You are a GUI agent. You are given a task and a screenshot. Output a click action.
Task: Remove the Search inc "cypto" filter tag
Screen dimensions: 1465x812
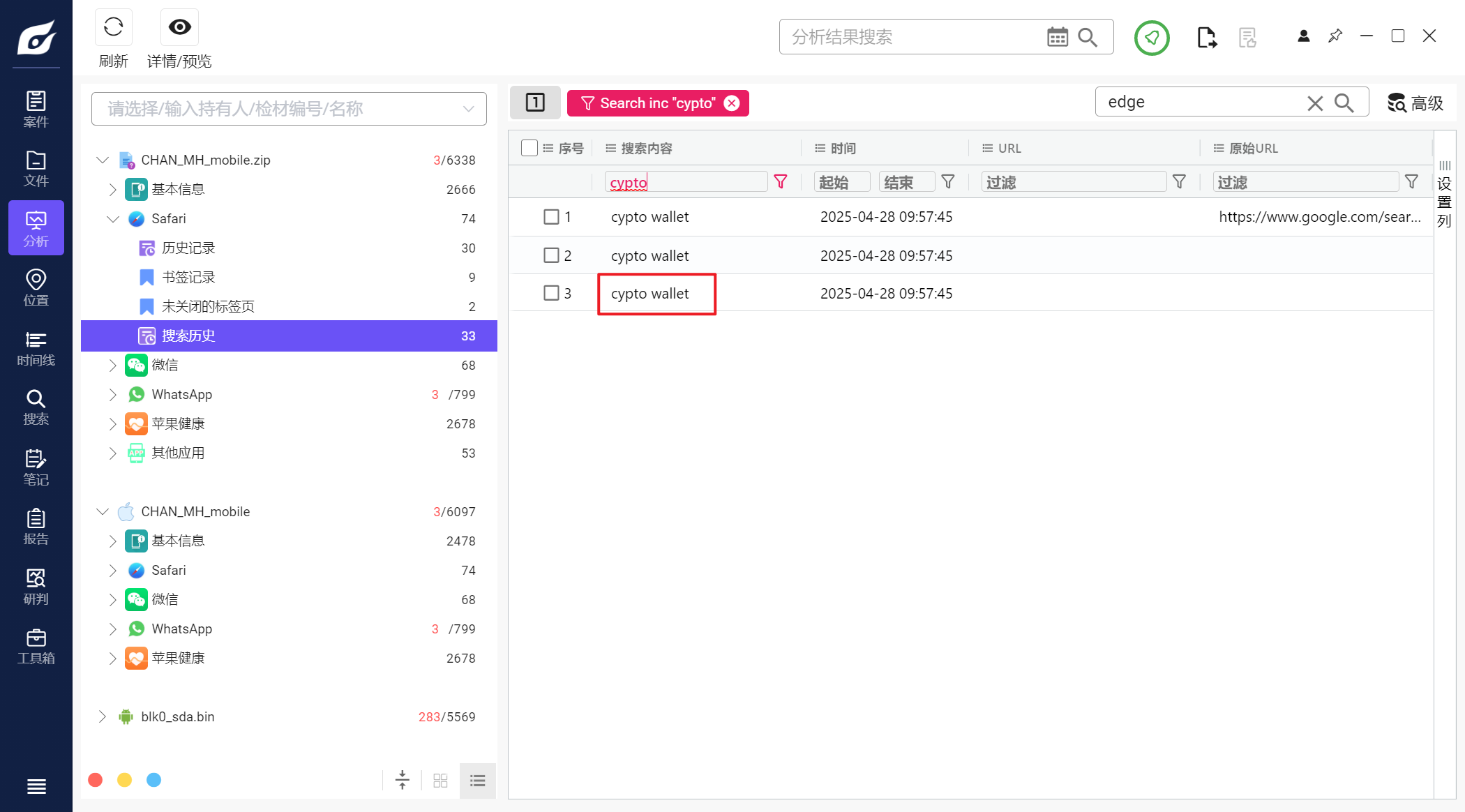click(732, 103)
